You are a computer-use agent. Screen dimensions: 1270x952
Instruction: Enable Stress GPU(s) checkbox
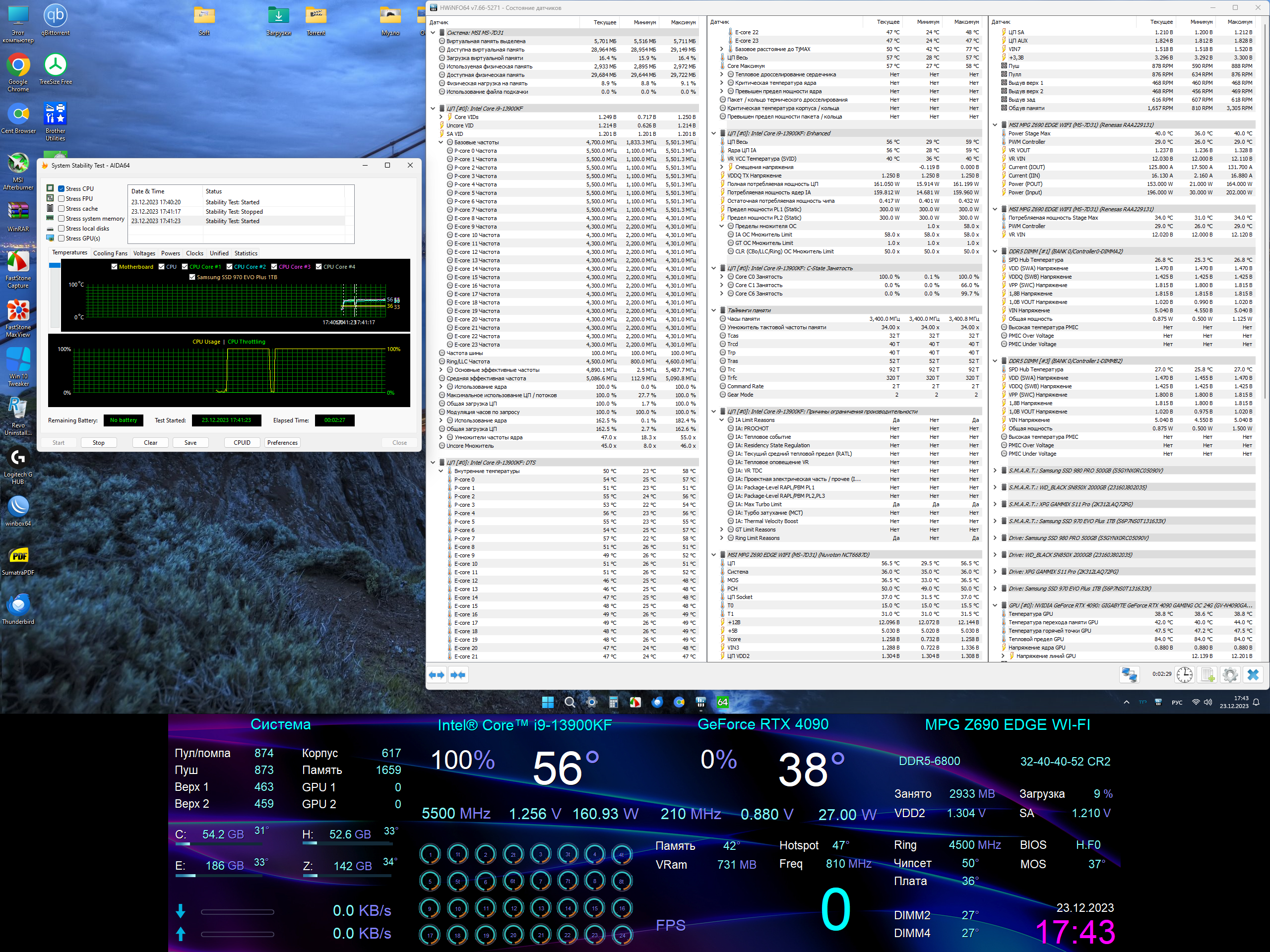[x=62, y=238]
